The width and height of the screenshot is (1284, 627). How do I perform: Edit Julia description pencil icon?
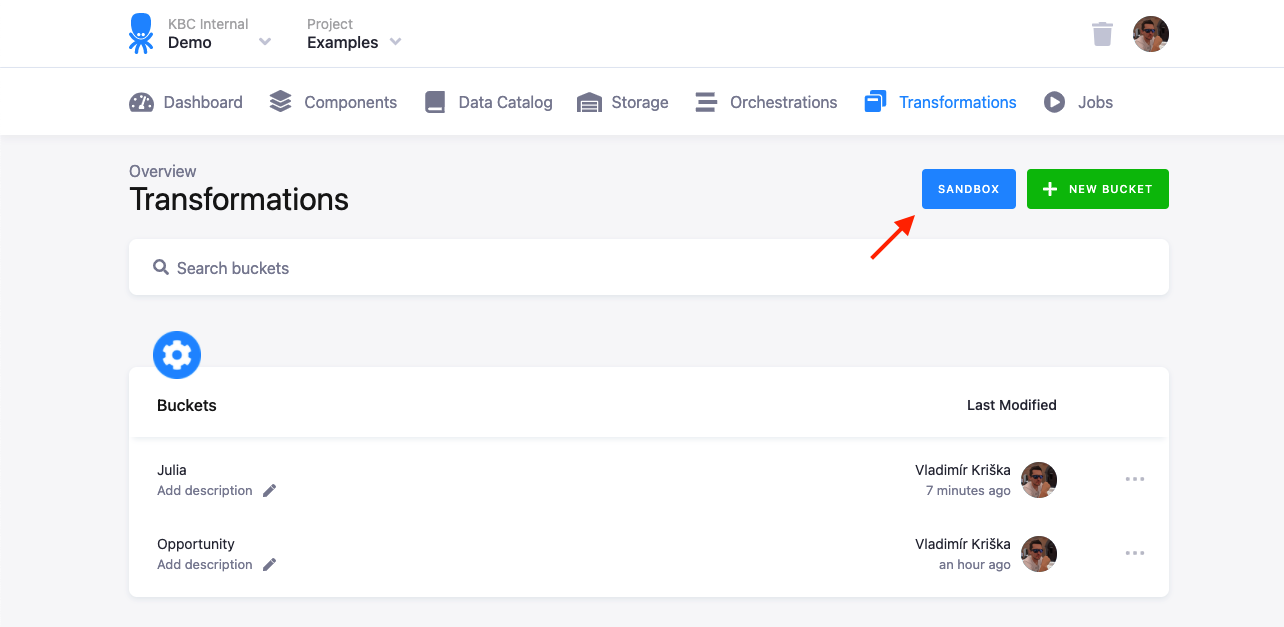269,491
